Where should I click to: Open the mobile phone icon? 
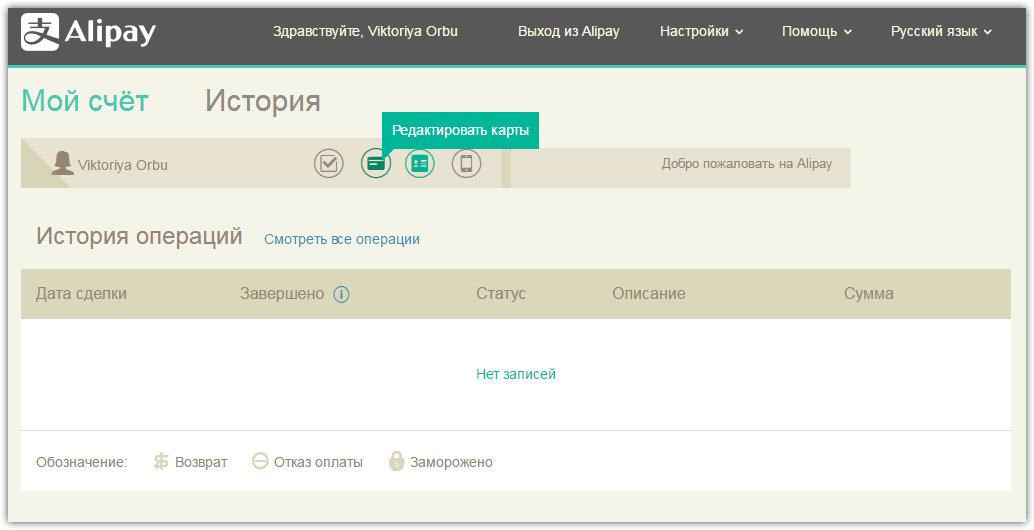click(466, 163)
